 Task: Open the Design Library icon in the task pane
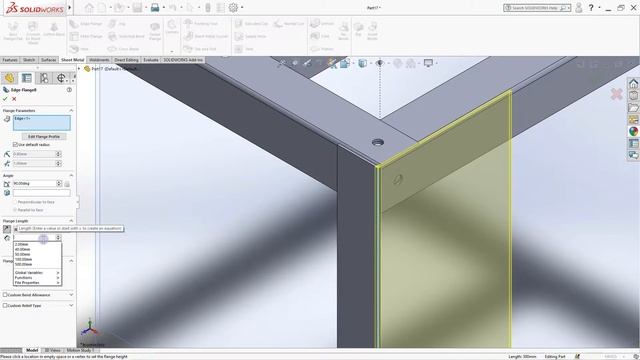(633, 96)
